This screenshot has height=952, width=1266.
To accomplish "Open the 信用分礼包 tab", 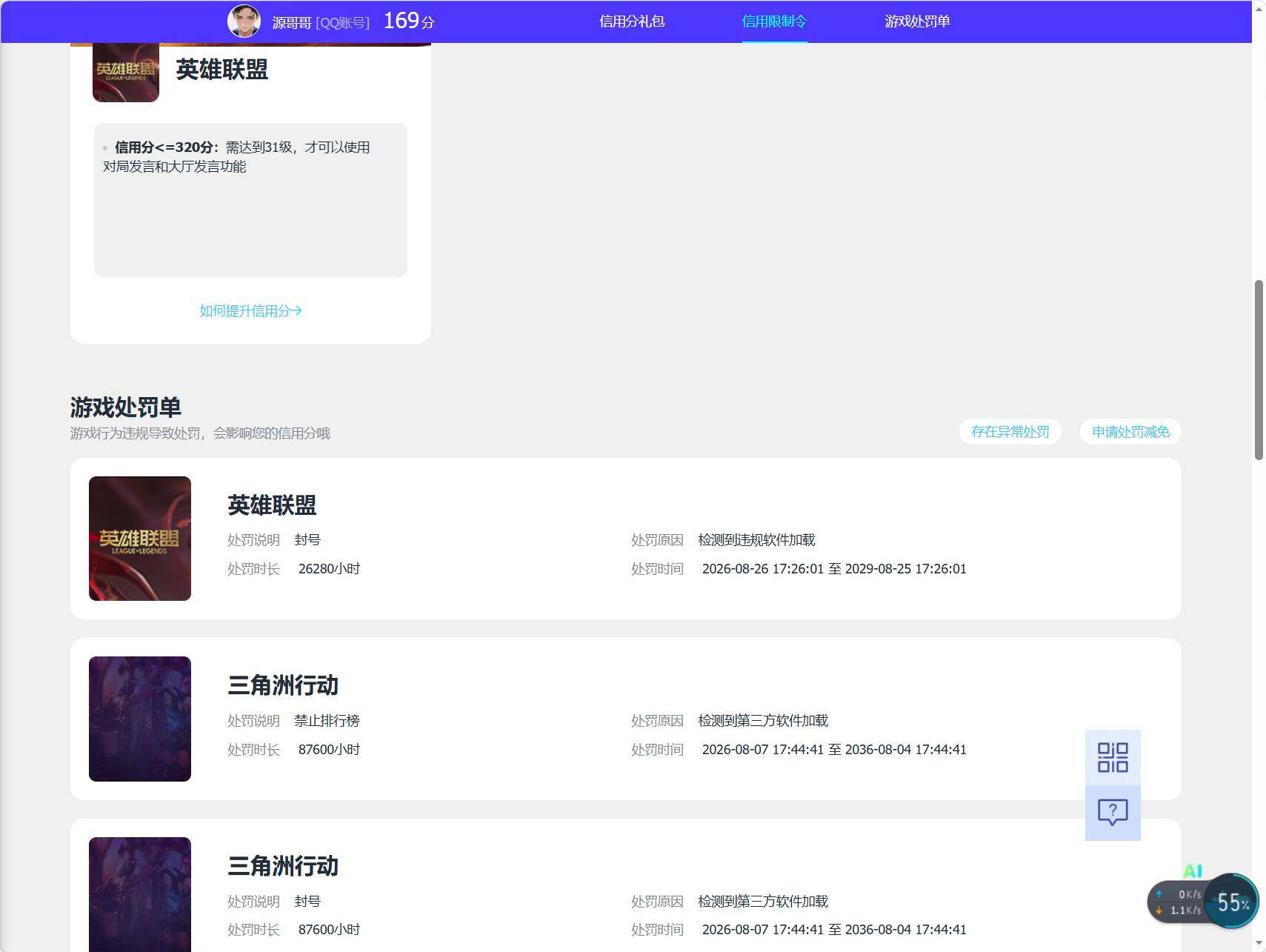I will click(631, 21).
